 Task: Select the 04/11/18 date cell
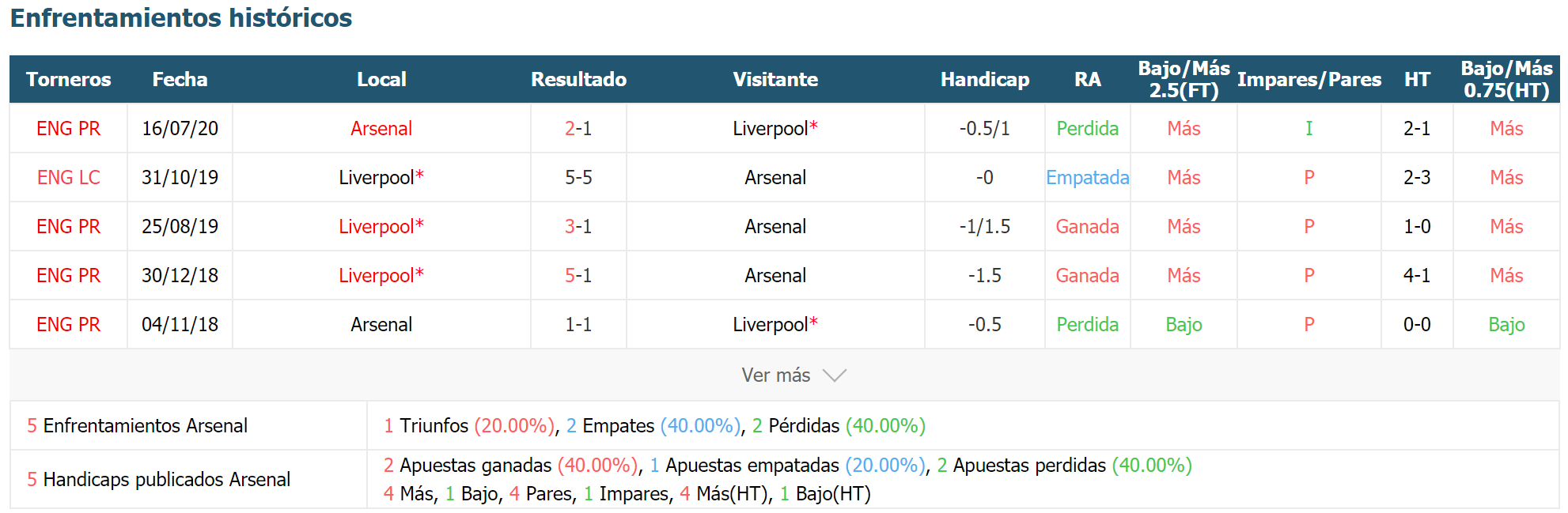[x=180, y=324]
